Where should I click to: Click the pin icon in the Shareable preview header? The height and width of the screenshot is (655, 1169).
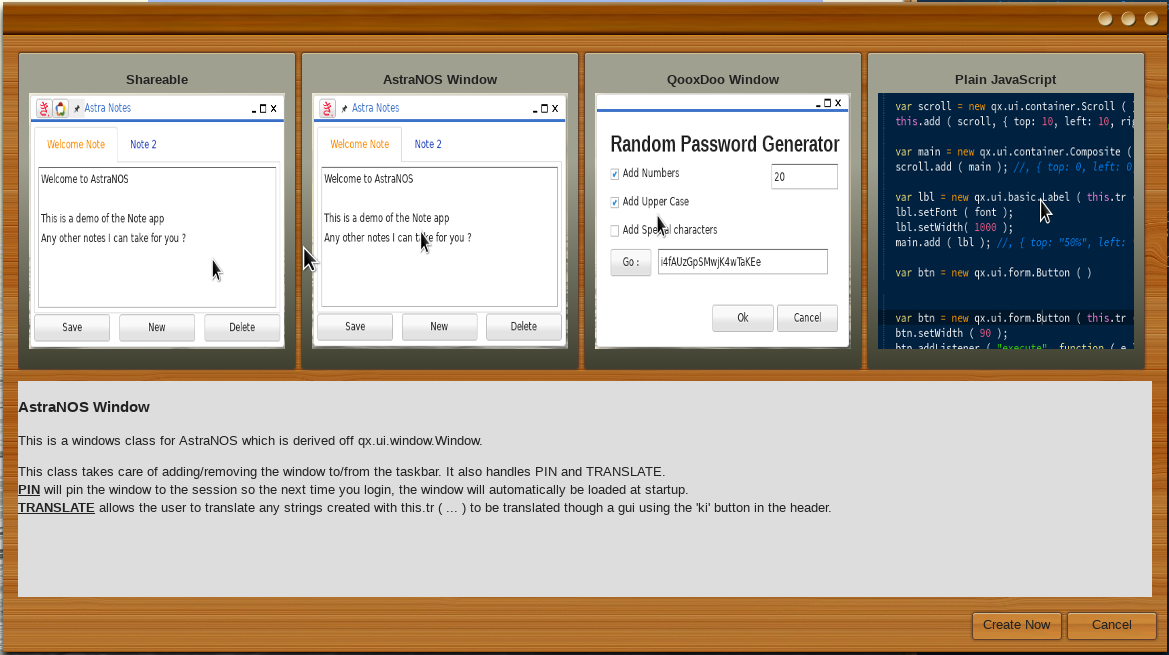tap(76, 109)
